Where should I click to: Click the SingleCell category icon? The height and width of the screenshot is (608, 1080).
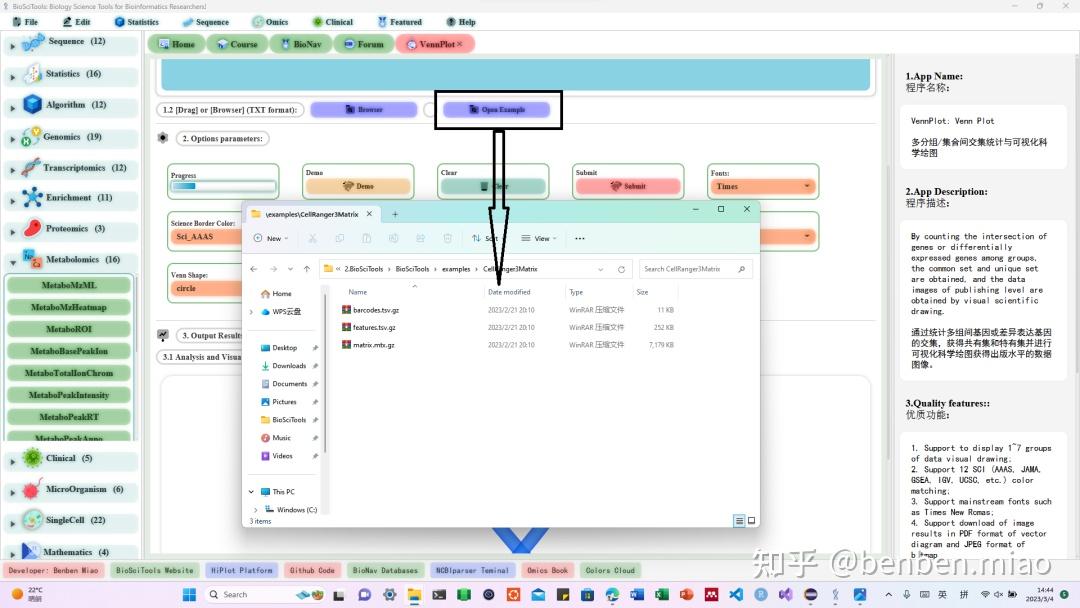point(30,520)
